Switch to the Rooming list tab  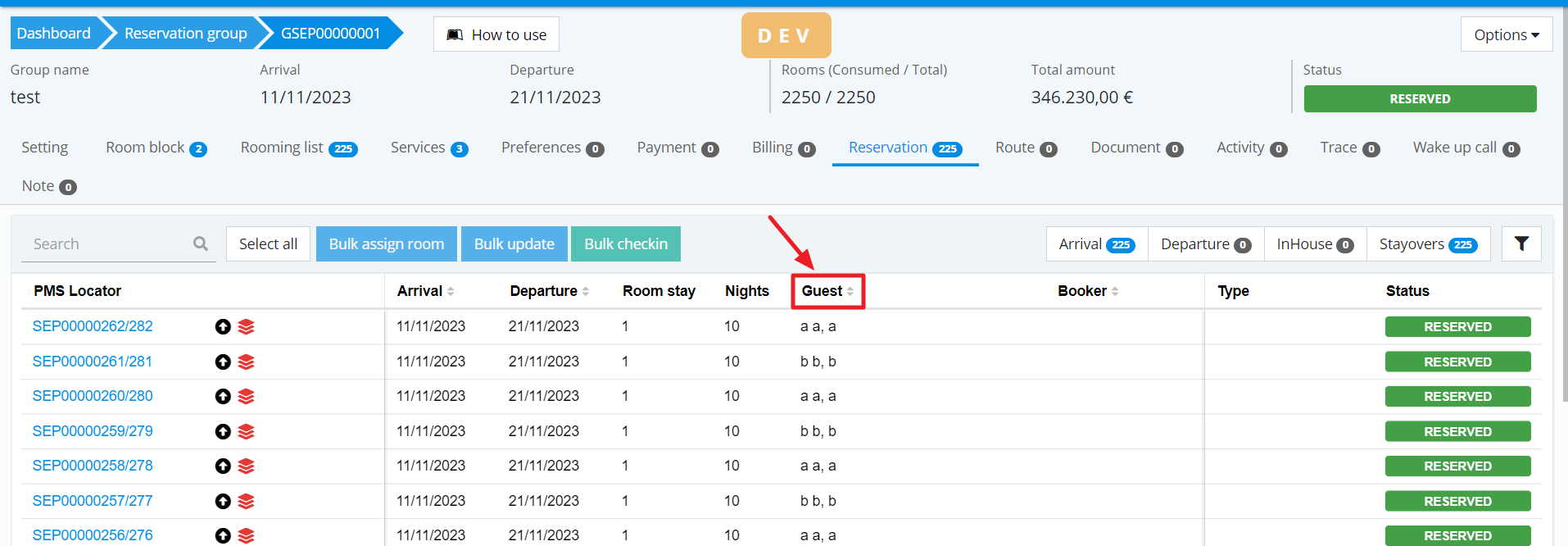tap(298, 148)
